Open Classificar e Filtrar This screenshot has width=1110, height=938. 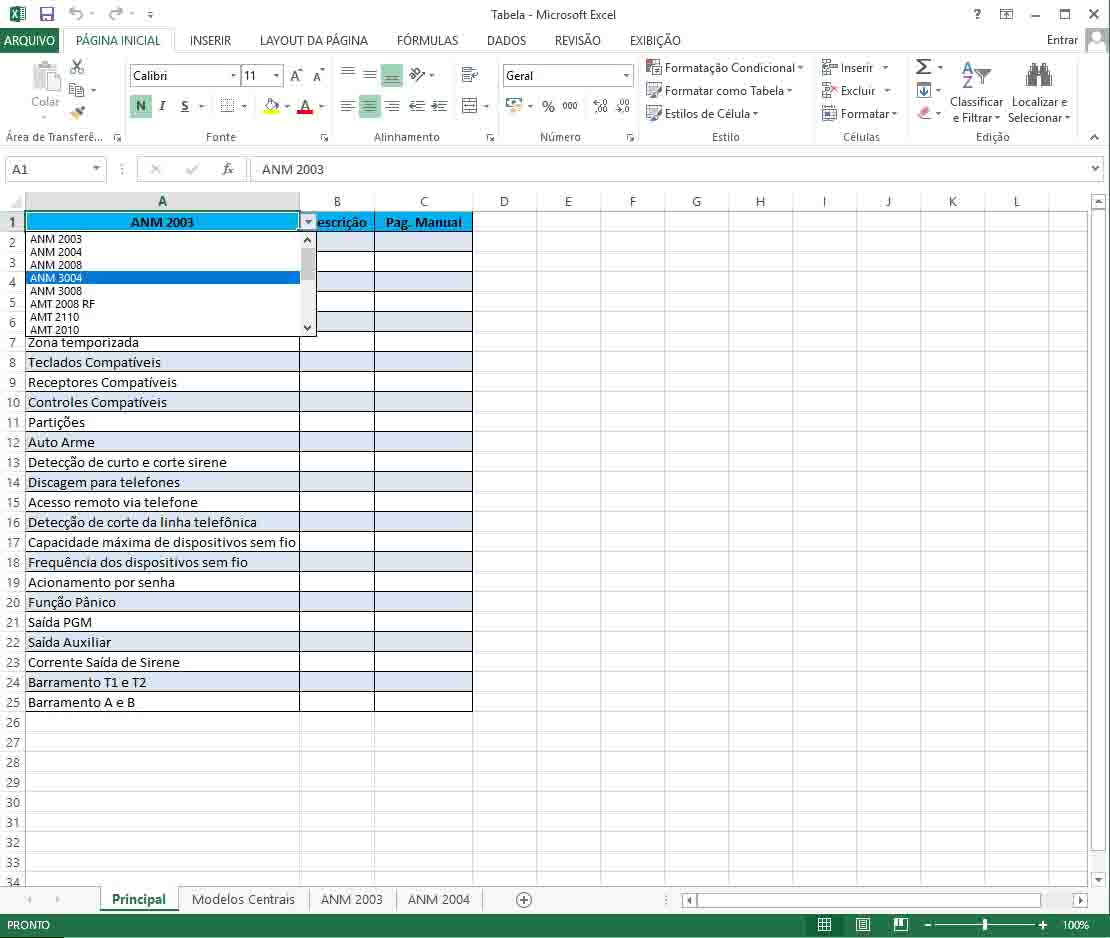tap(976, 93)
